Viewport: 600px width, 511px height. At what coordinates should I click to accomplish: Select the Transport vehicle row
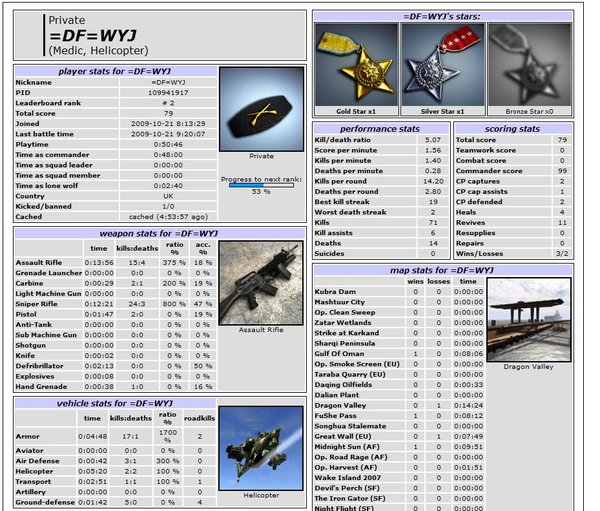(116, 482)
